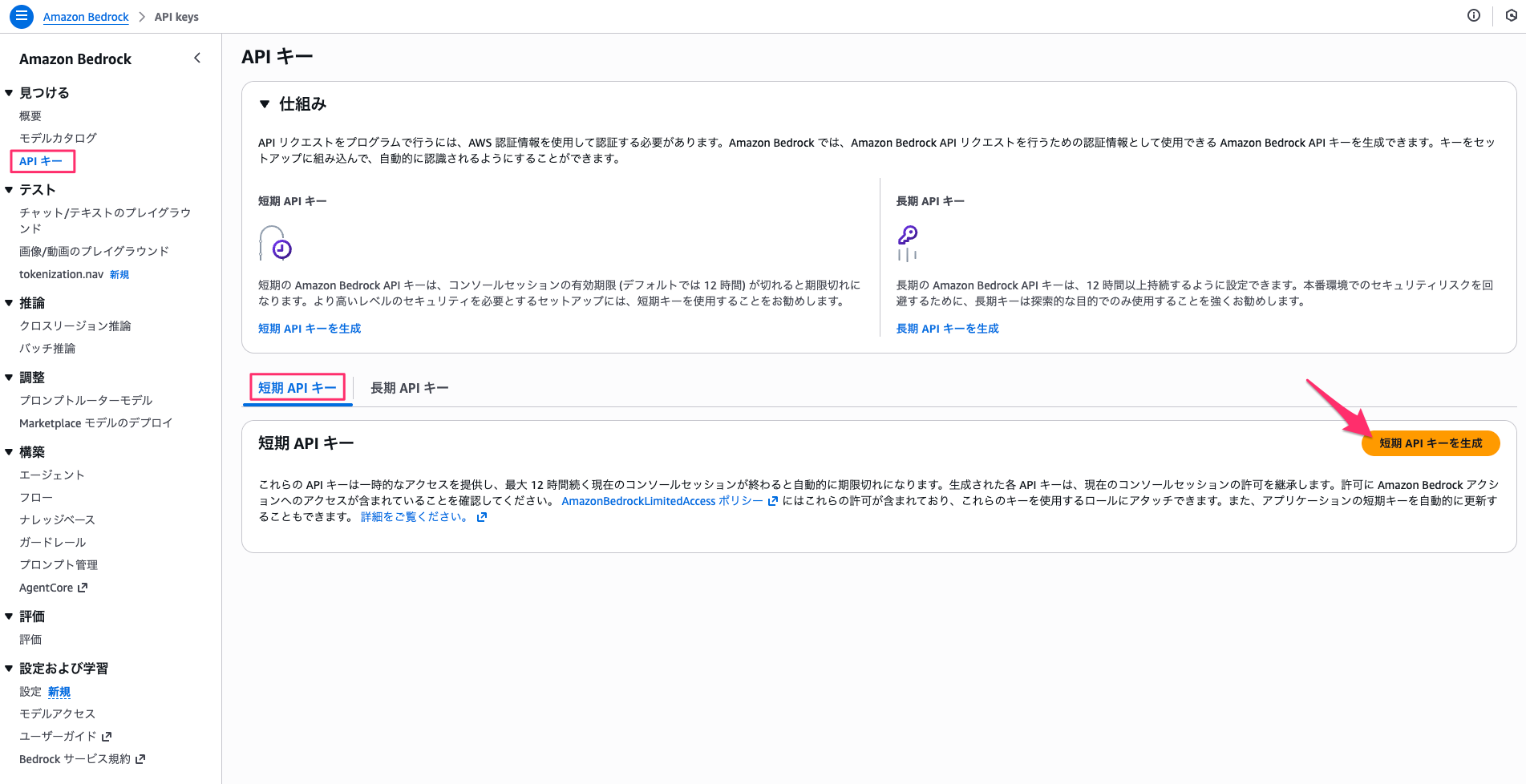
Task: Collapse the 仕組み section
Action: 265,104
